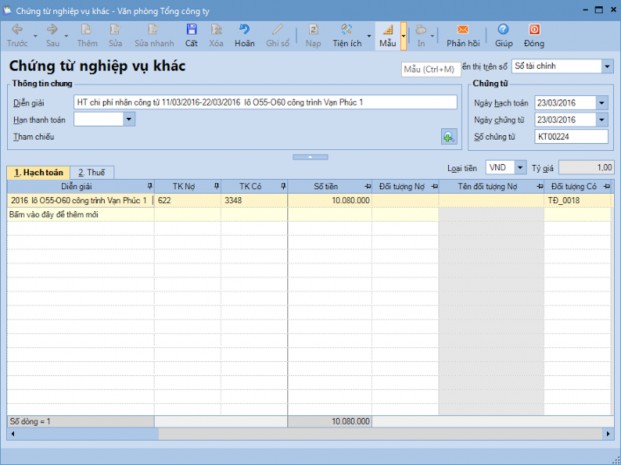This screenshot has height=465, width=621.
Task: Open the Phản hồi feedback icon
Action: (462, 30)
